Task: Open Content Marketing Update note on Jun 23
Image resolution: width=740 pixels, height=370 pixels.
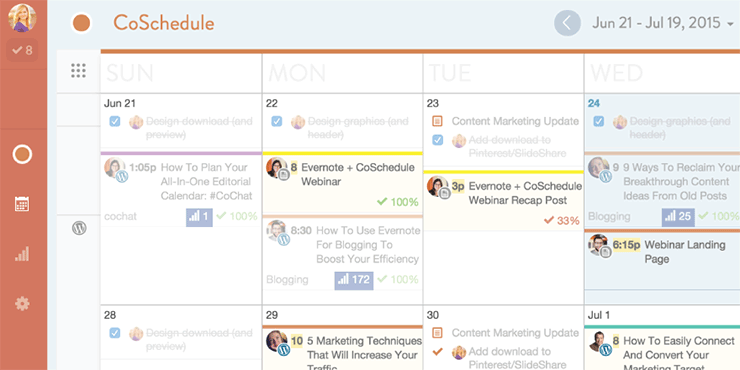Action: [x=515, y=121]
